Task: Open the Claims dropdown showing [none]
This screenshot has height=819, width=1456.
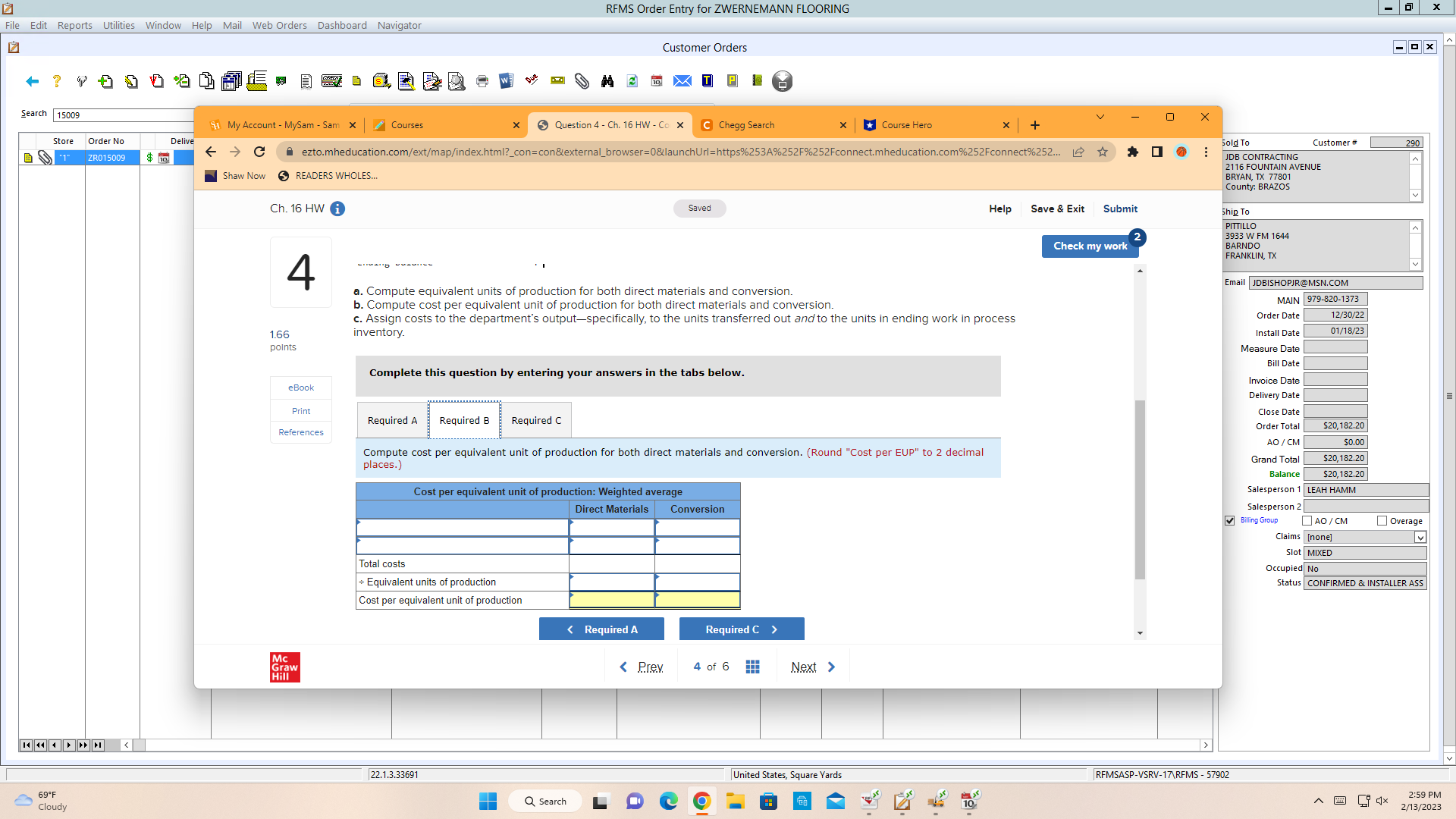Action: [1419, 537]
